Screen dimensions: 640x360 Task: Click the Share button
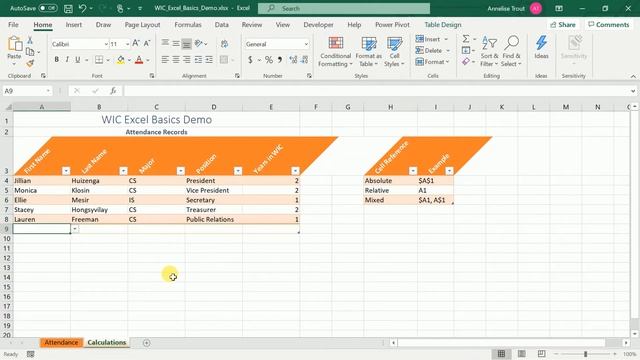(x=563, y=24)
